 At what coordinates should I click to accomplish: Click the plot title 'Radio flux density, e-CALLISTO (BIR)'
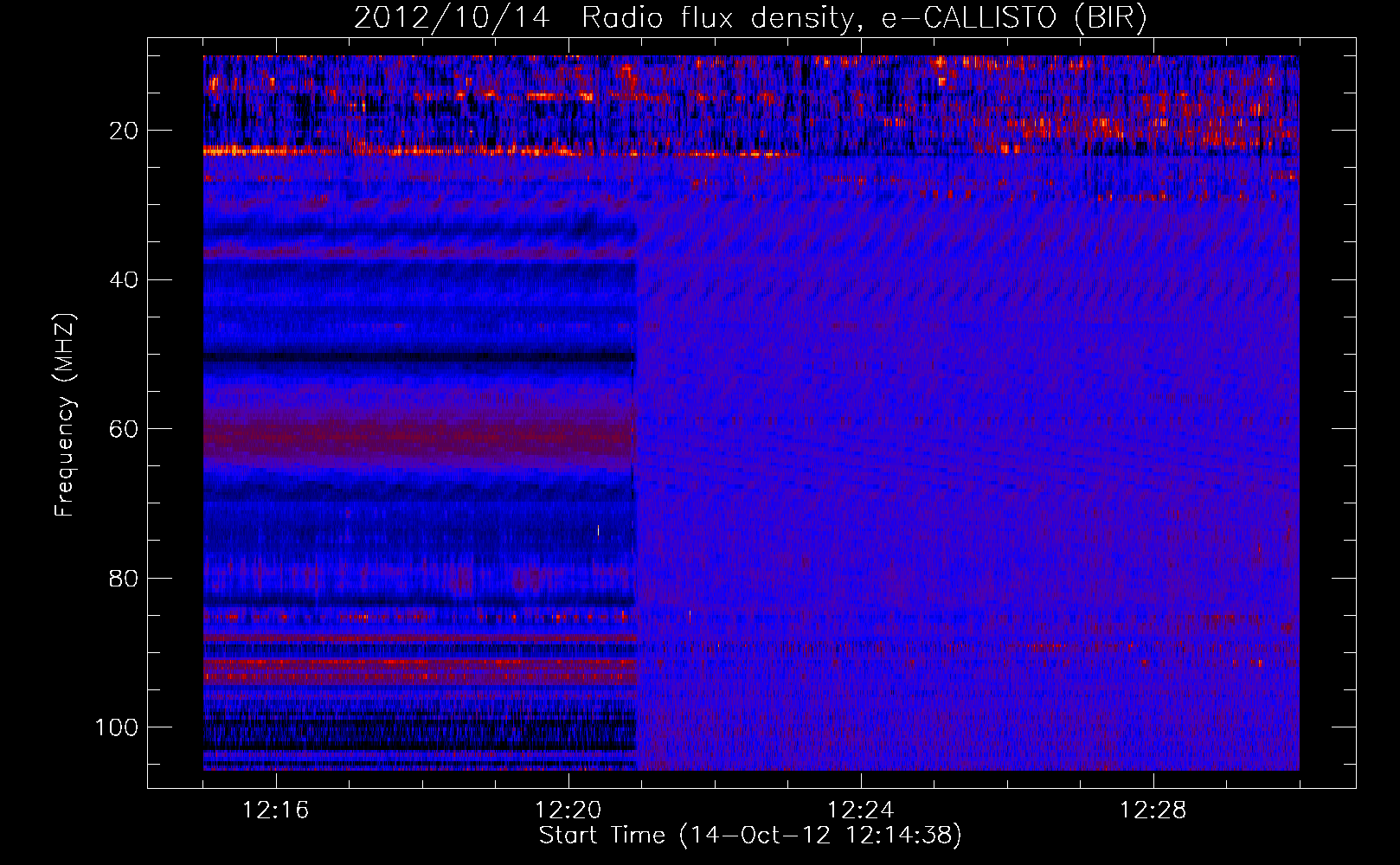[x=864, y=18]
